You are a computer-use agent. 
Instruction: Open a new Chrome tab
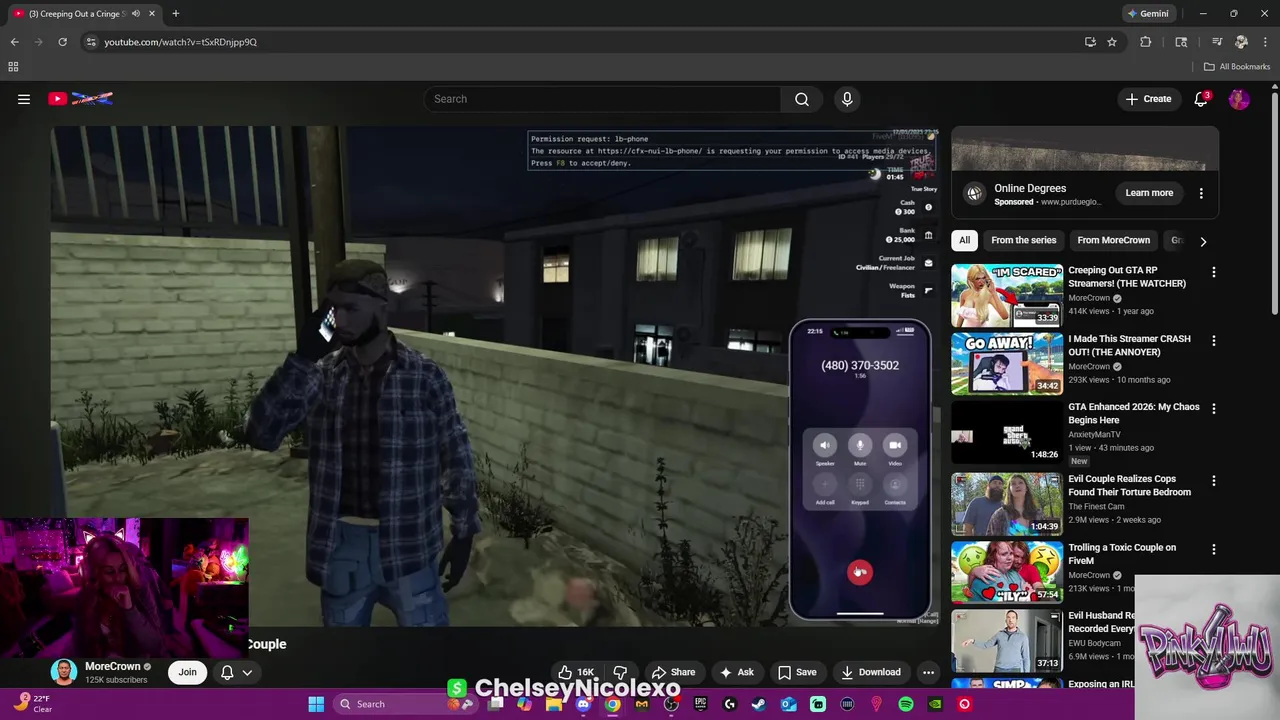coord(175,14)
